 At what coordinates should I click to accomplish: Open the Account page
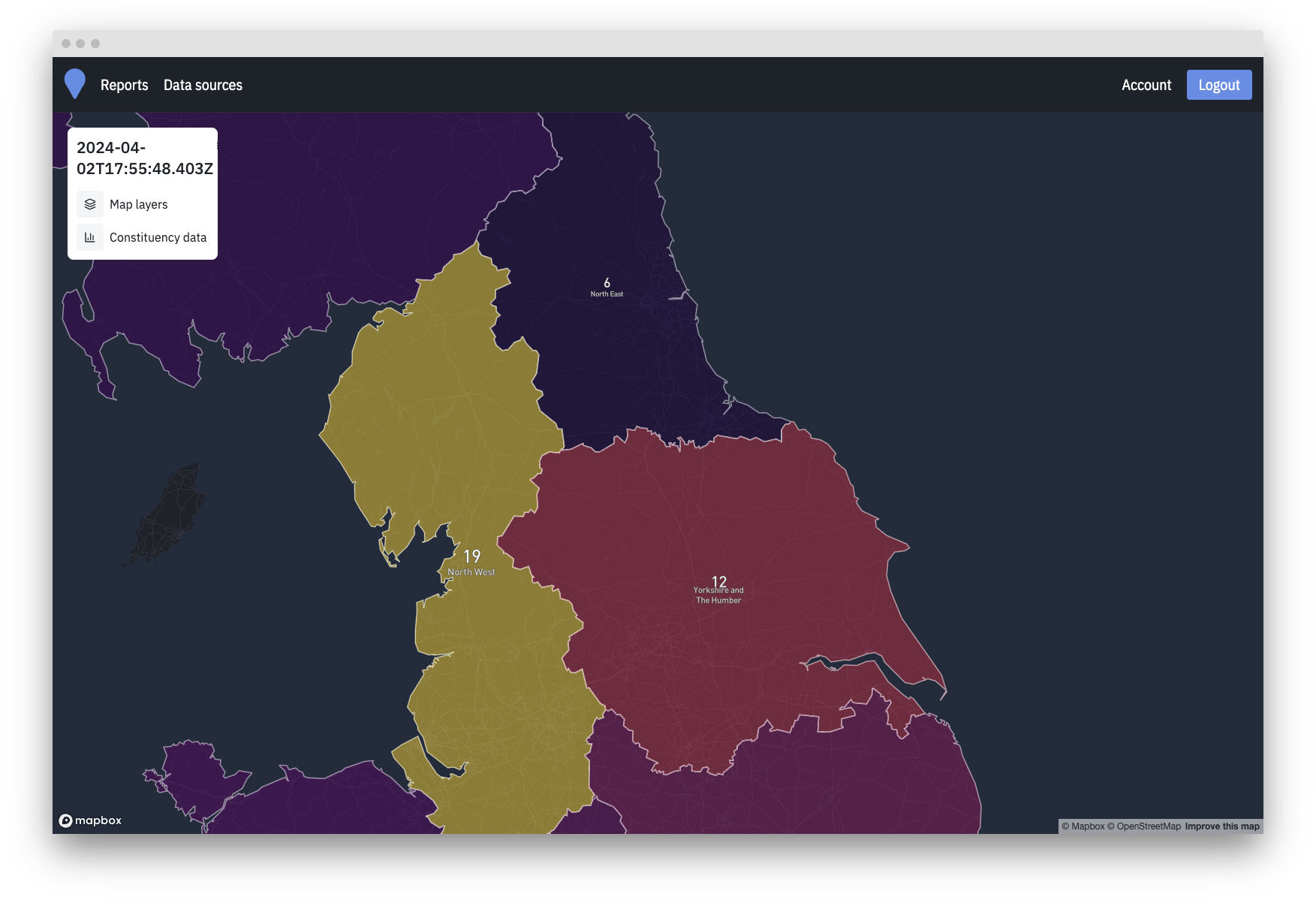pos(1146,85)
